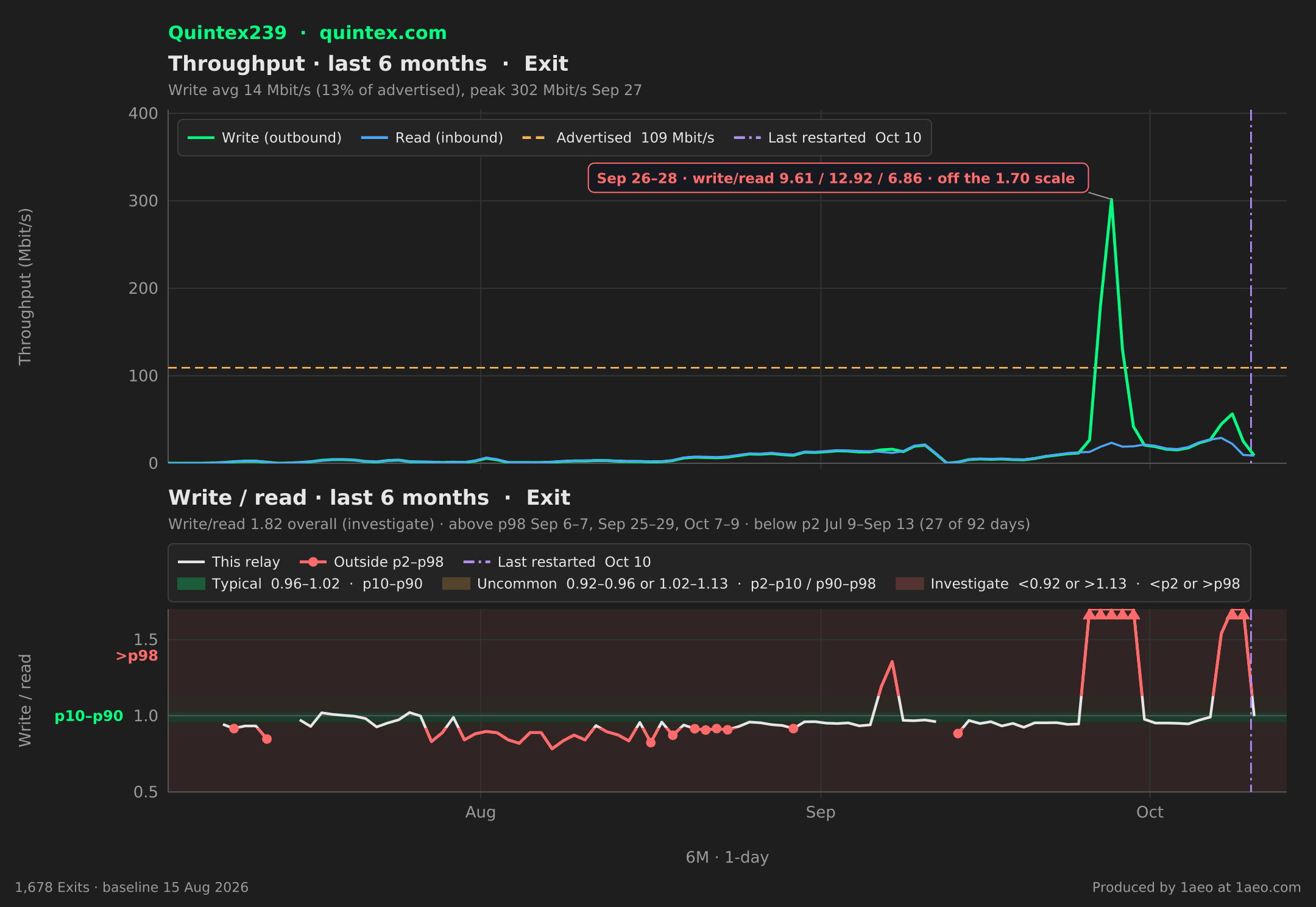Click the early September ratio spike near 1.35
1316x907 pixels.
tap(892, 662)
